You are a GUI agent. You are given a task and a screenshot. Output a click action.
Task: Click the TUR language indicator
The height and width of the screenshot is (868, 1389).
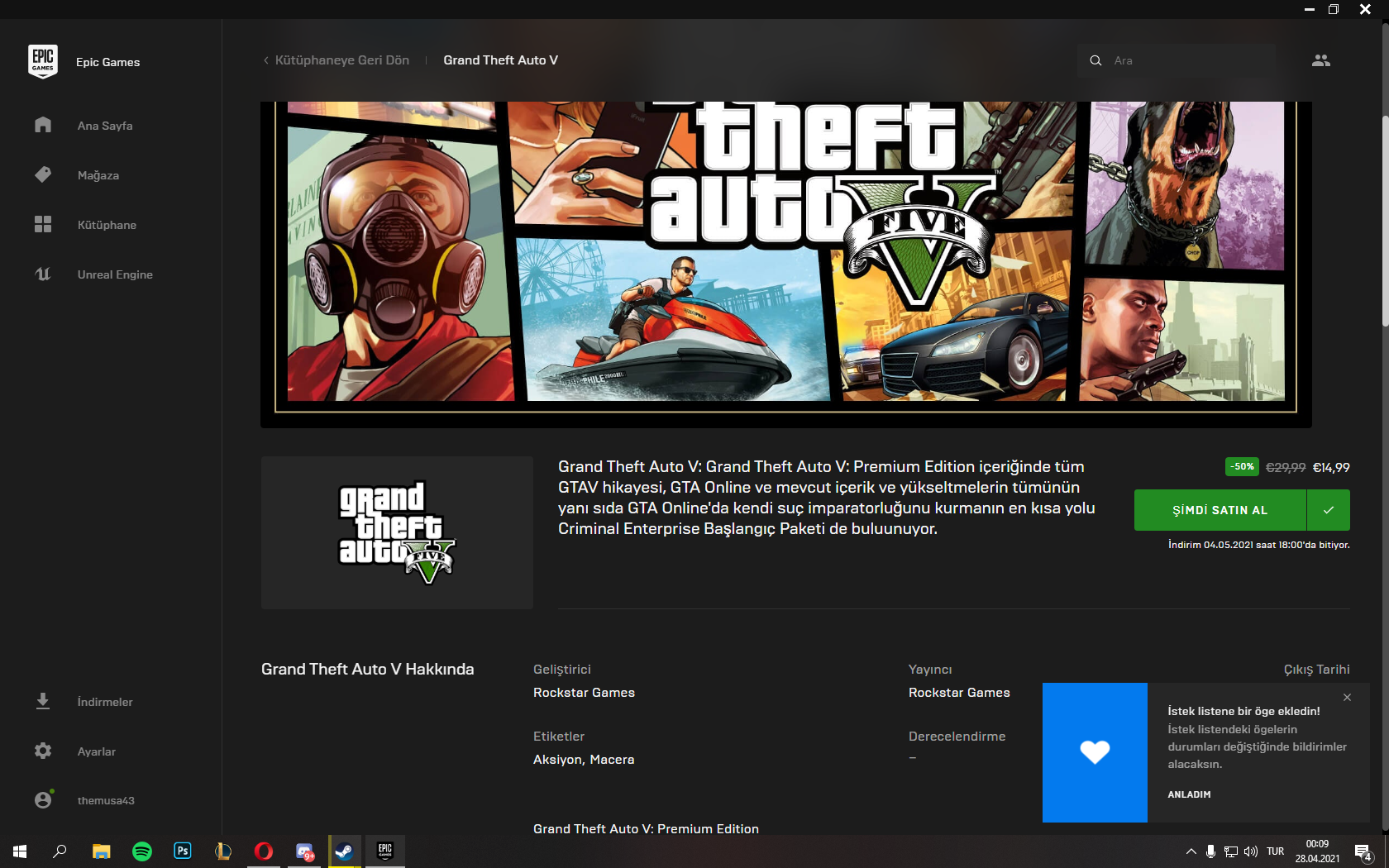point(1276,851)
